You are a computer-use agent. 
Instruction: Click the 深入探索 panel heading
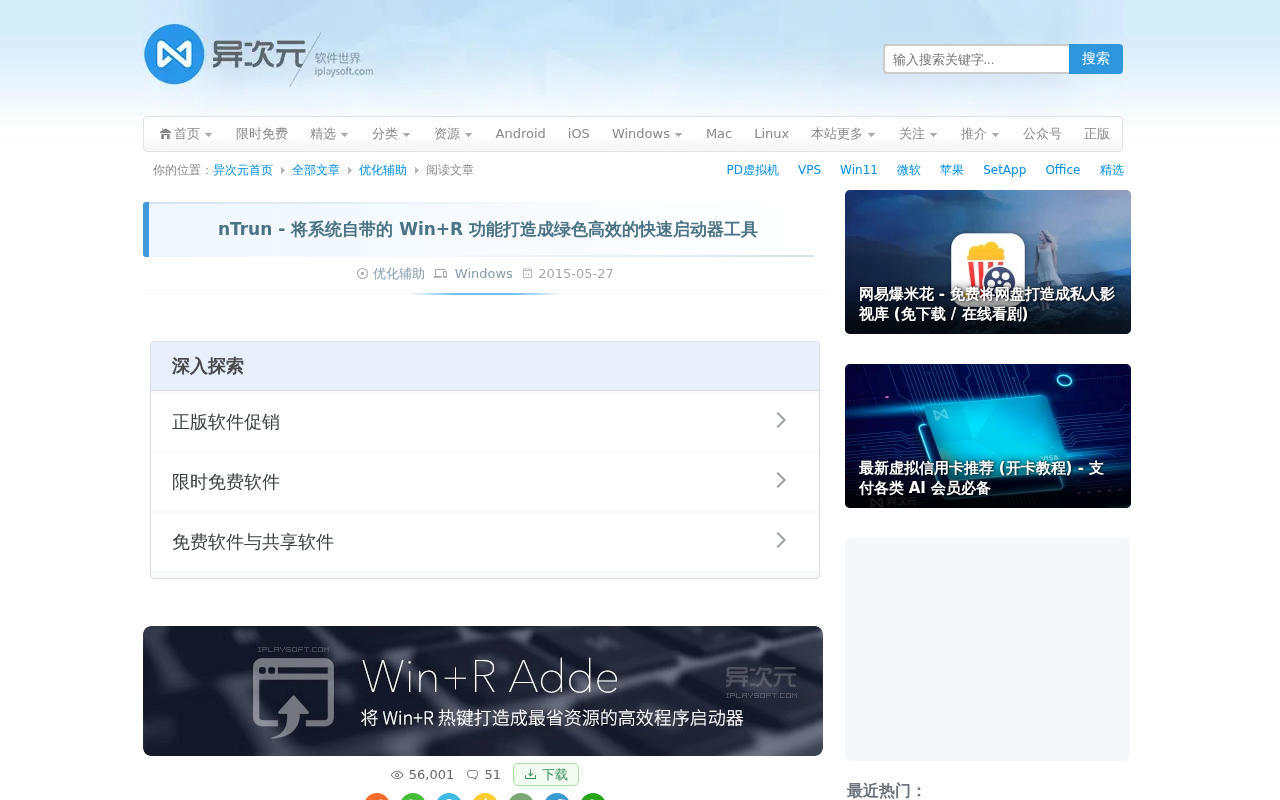tap(208, 366)
